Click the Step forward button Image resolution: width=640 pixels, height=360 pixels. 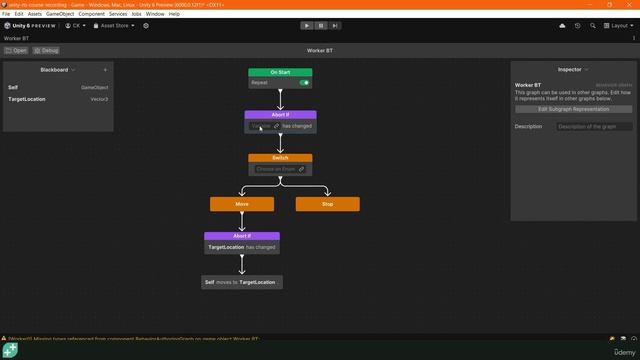335,26
